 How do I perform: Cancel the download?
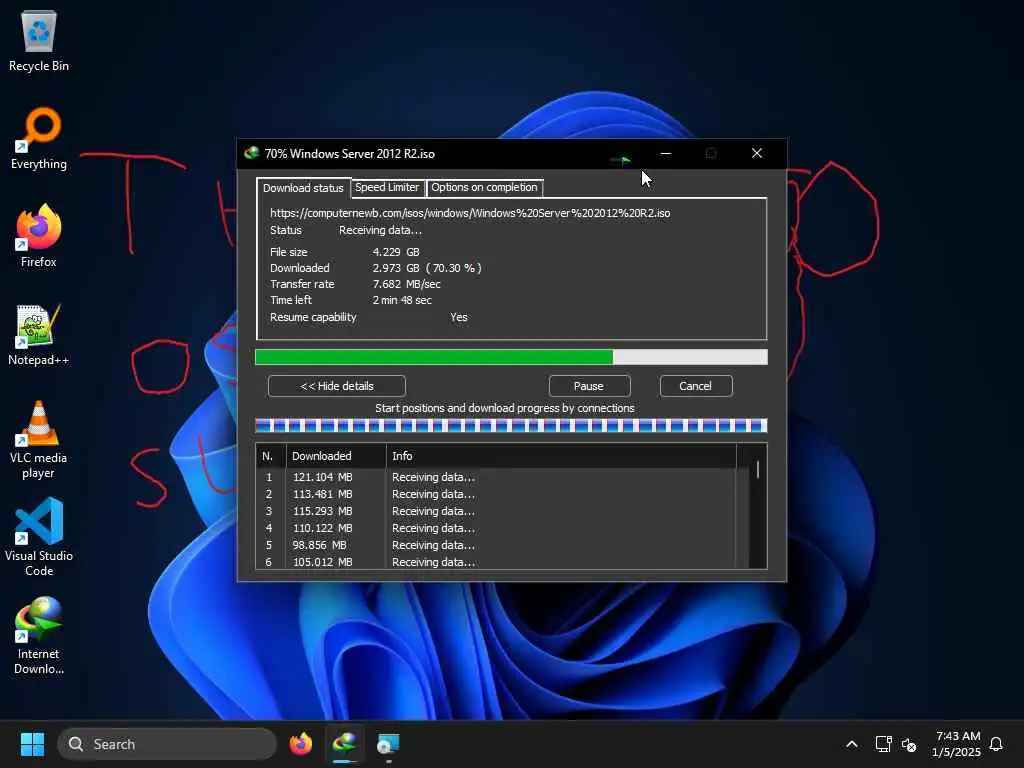pos(696,386)
